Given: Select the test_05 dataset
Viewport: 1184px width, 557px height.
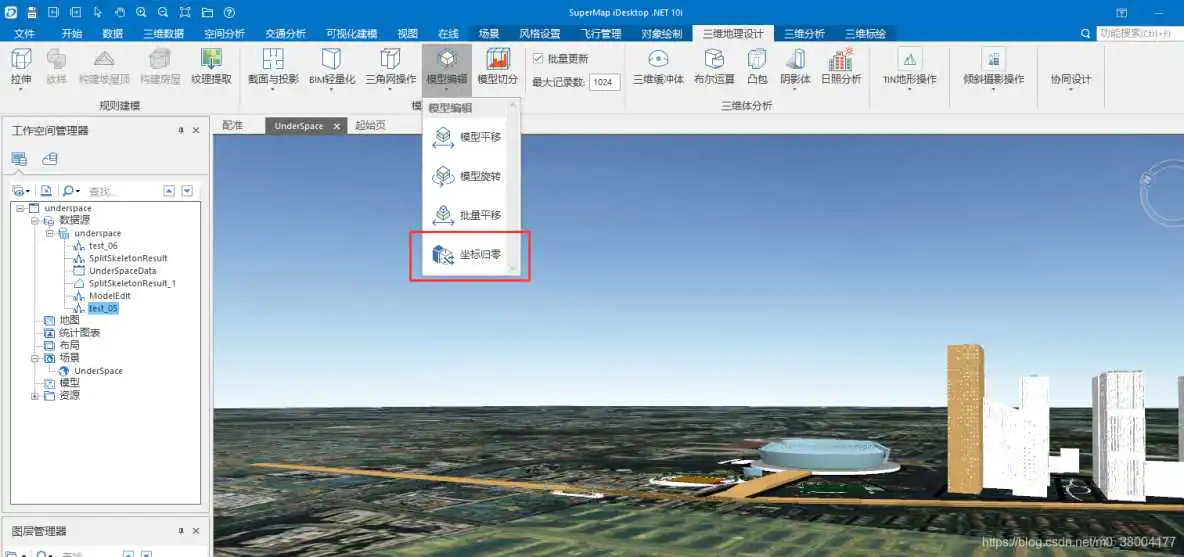Looking at the screenshot, I should [x=103, y=308].
